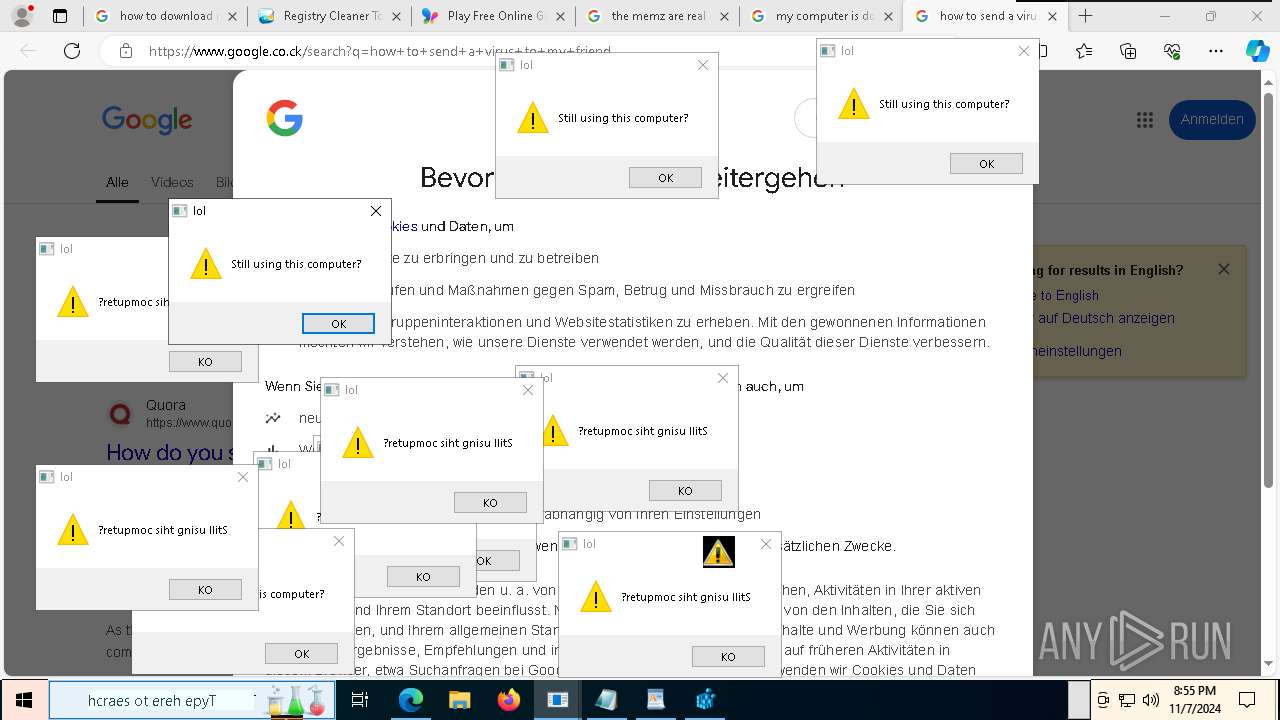Open the Windows Start menu
Viewport: 1280px width, 720px height.
pyautogui.click(x=22, y=700)
